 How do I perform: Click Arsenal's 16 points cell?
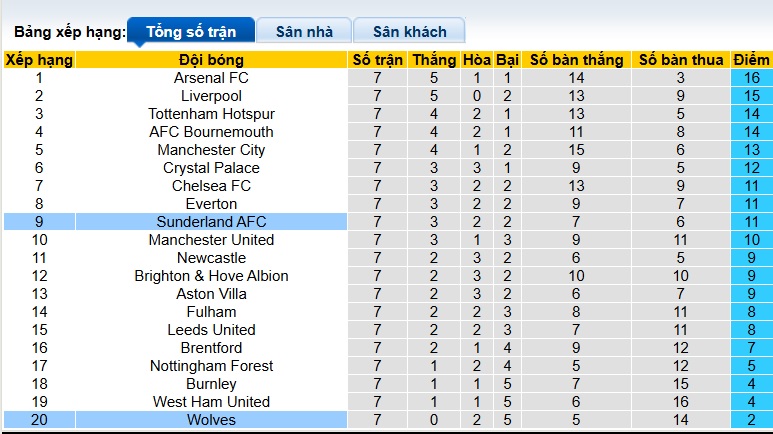[751, 78]
